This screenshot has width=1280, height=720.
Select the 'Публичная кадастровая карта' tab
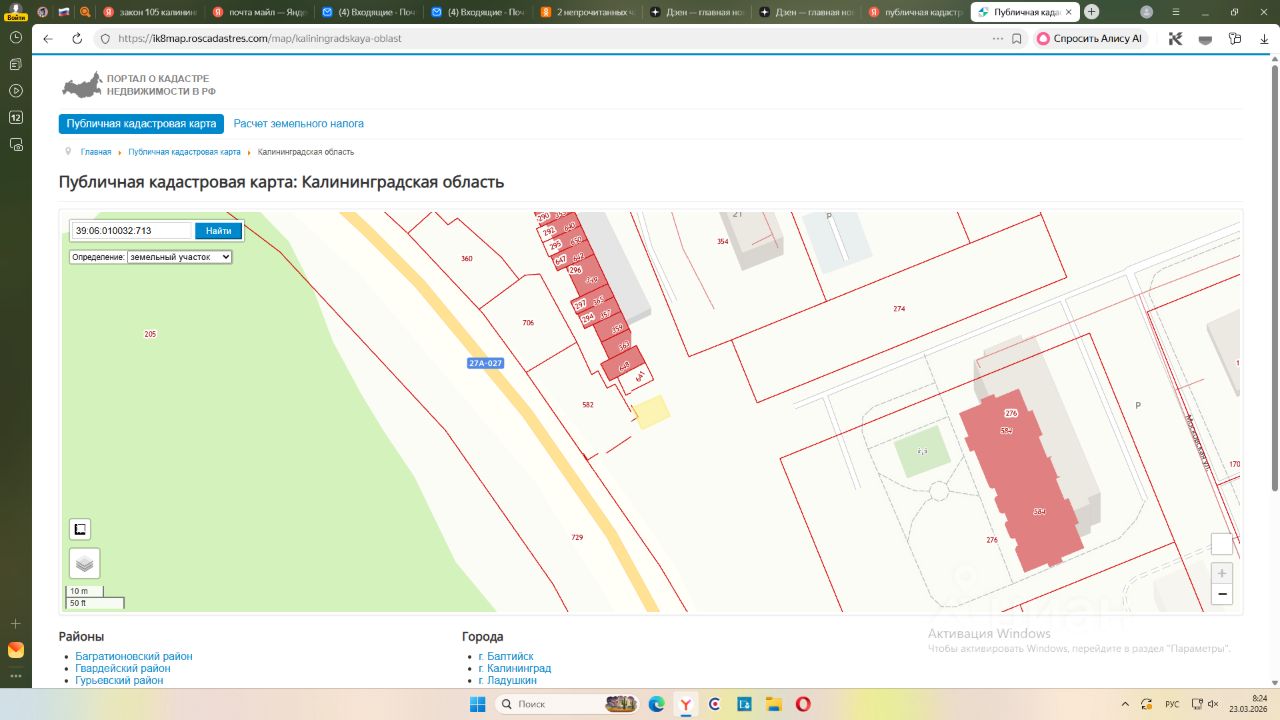coord(141,124)
